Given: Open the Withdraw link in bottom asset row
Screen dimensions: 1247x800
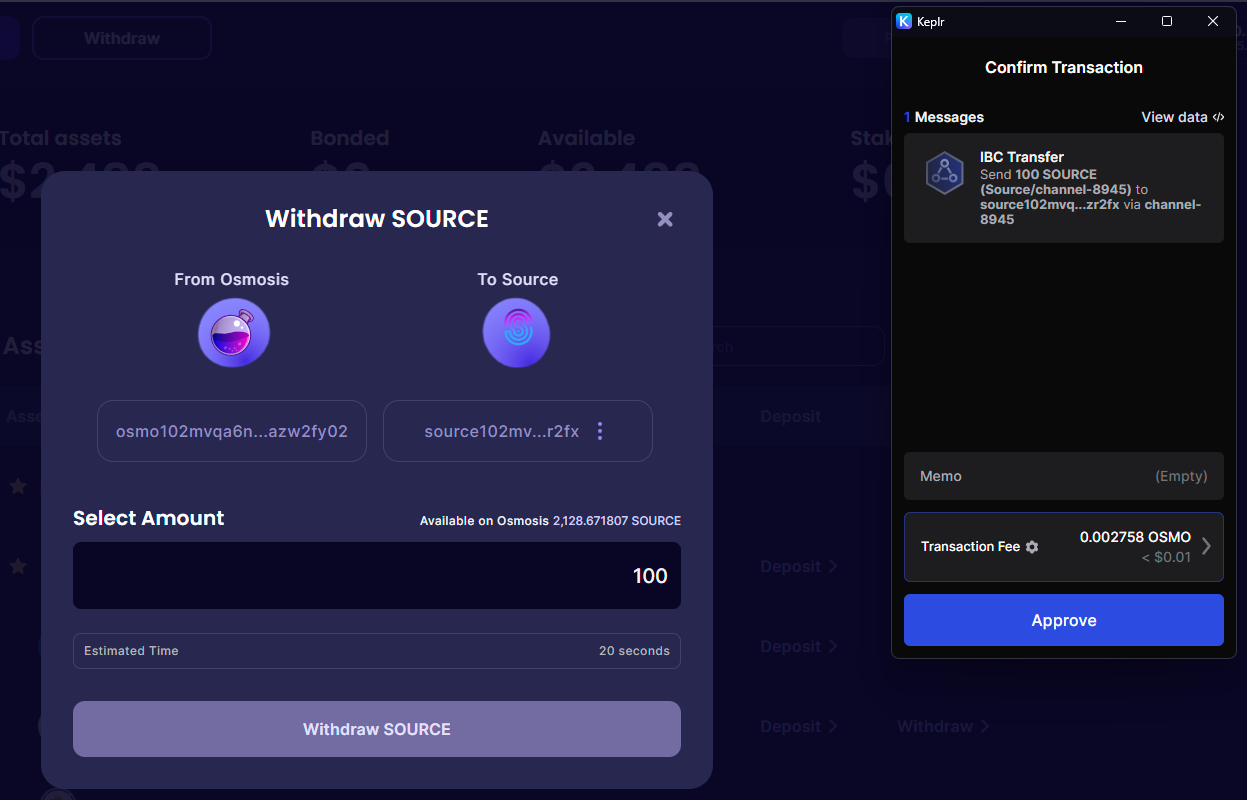Looking at the screenshot, I should click(x=942, y=726).
